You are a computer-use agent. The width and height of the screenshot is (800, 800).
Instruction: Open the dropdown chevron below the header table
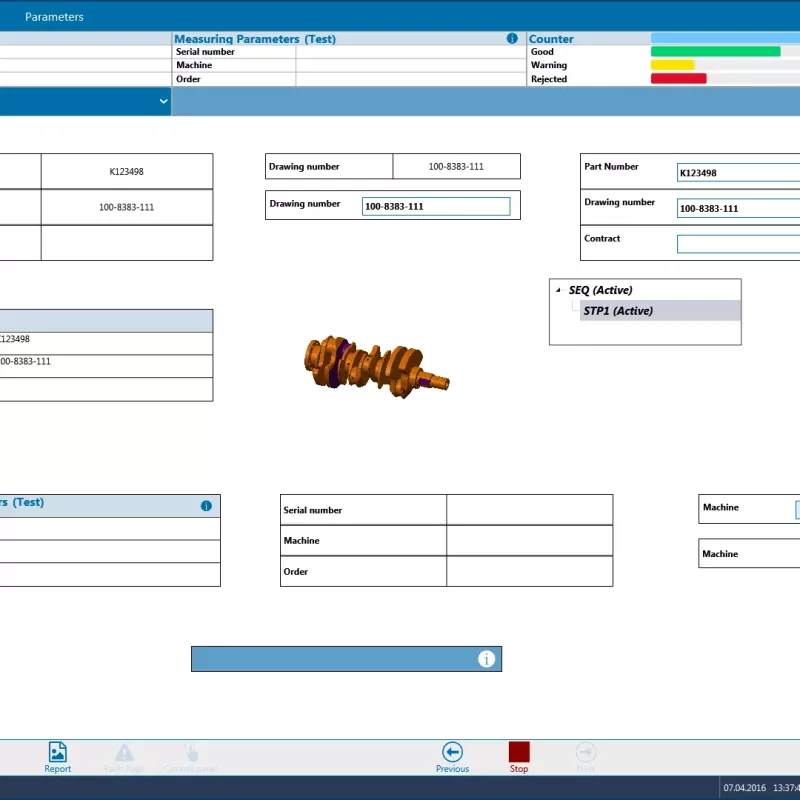pyautogui.click(x=164, y=101)
